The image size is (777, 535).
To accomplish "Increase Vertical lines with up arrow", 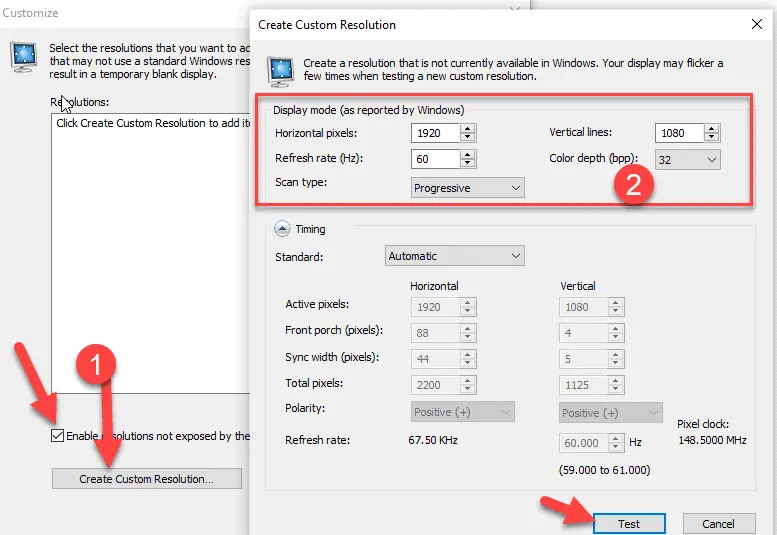I will 712,129.
